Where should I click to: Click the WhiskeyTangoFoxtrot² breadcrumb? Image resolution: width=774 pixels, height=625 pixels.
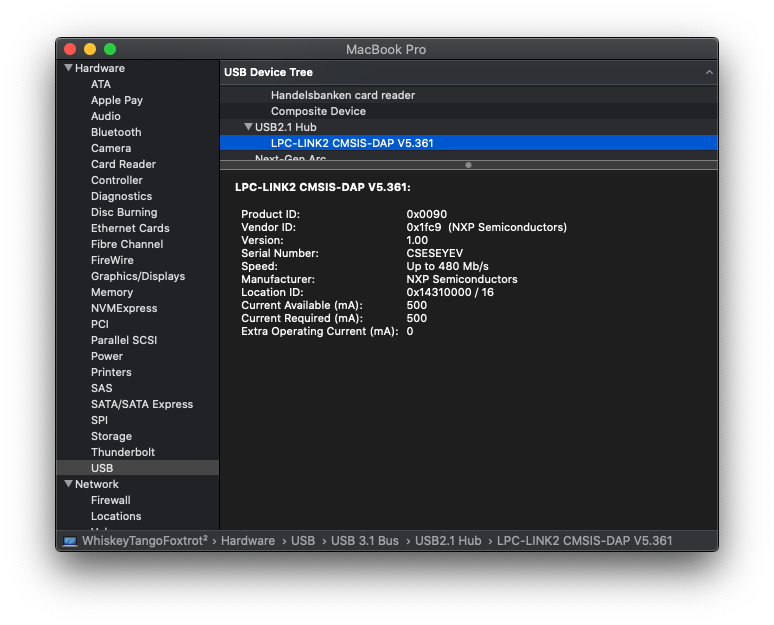144,541
